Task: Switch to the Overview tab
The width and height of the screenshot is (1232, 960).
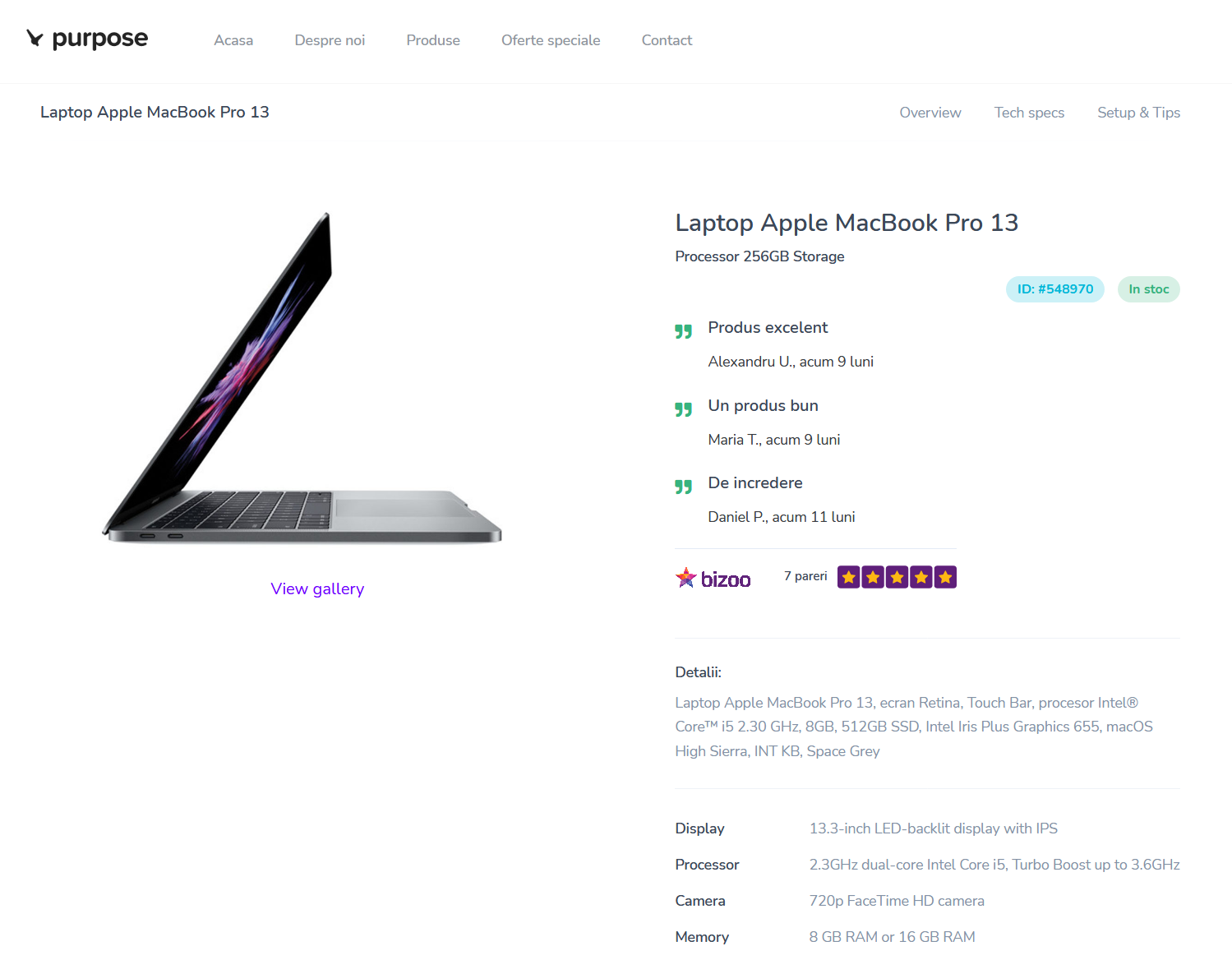Action: point(930,113)
